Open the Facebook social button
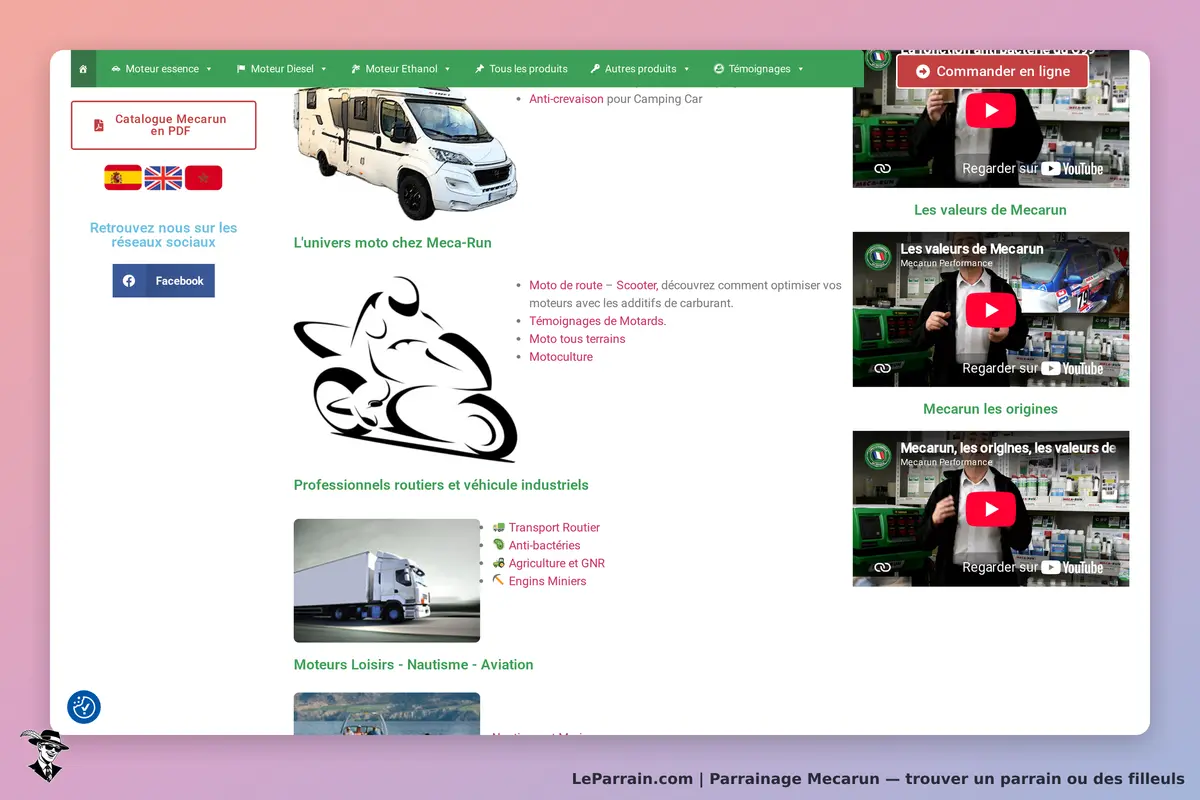Screen dimensions: 1200x800 coord(163,281)
